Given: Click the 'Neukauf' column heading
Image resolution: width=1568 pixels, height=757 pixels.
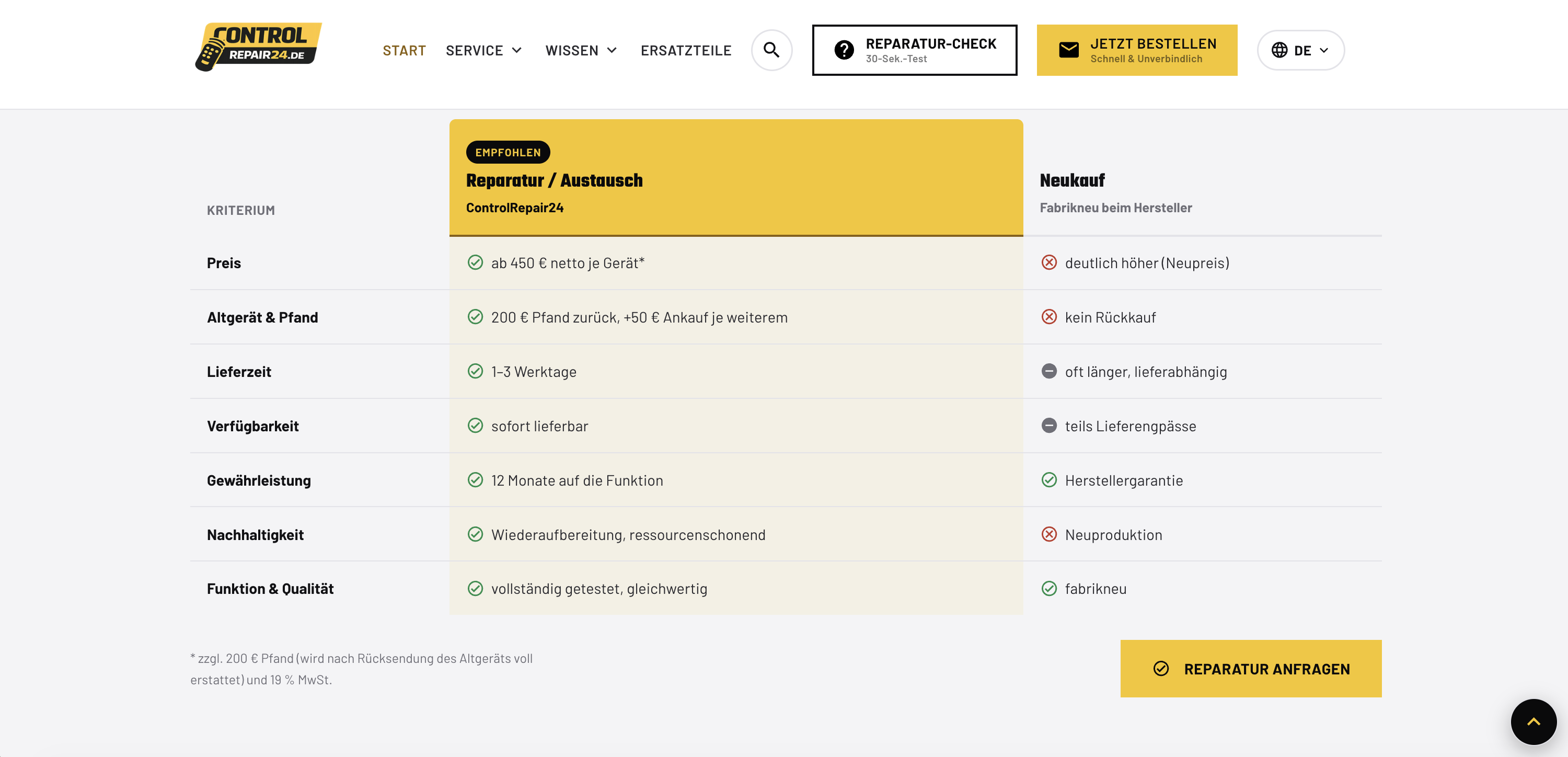Looking at the screenshot, I should 1072,180.
